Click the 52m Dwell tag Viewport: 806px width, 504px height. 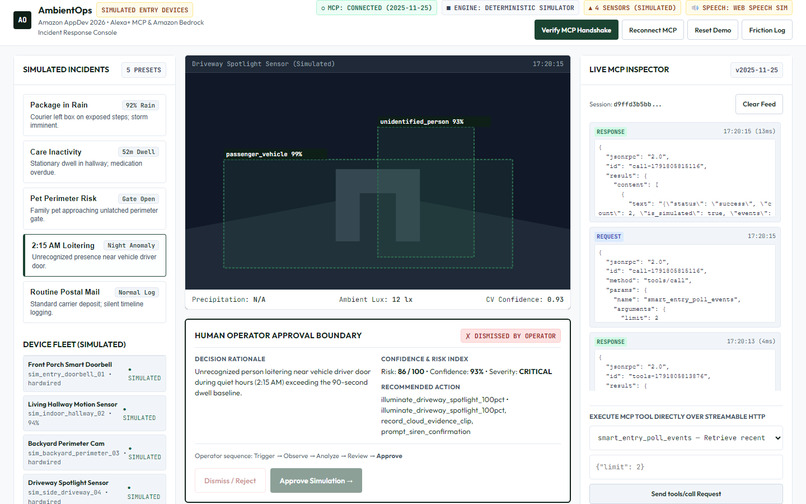coord(138,152)
